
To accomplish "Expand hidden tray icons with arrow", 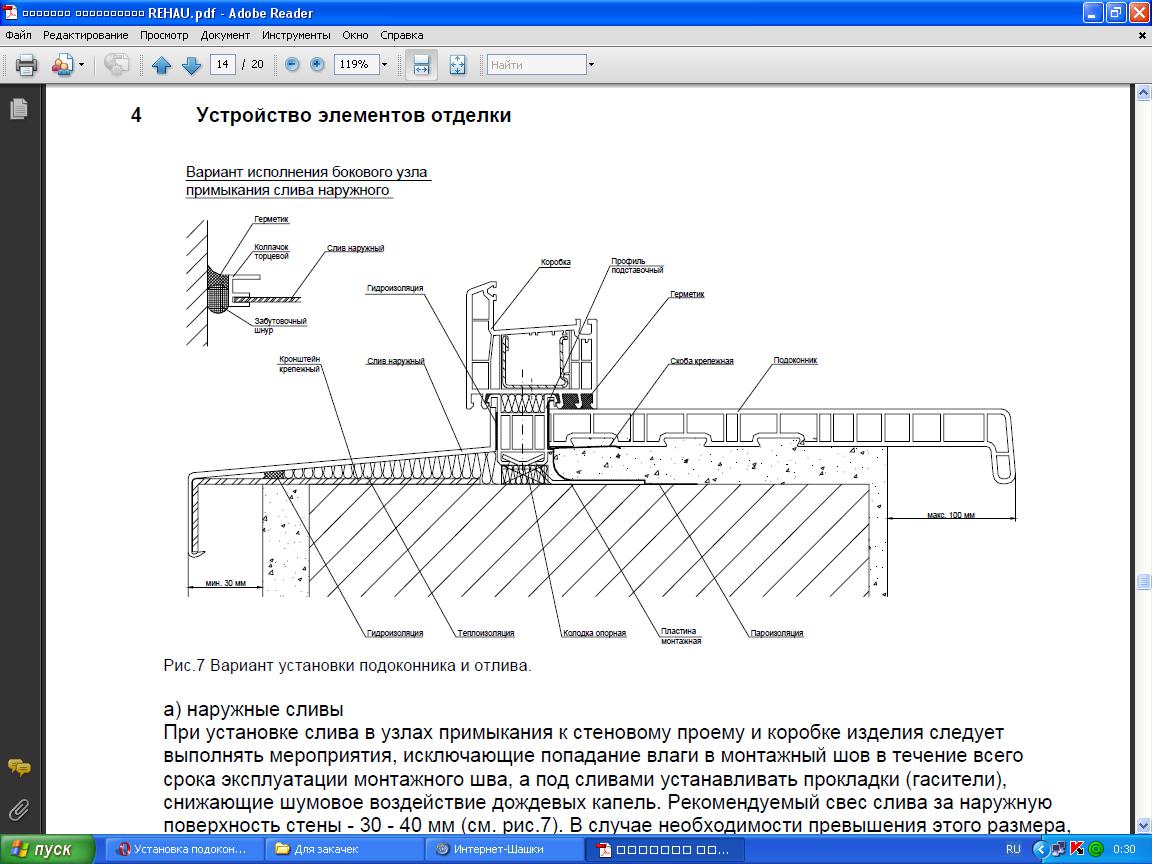I will point(1040,849).
